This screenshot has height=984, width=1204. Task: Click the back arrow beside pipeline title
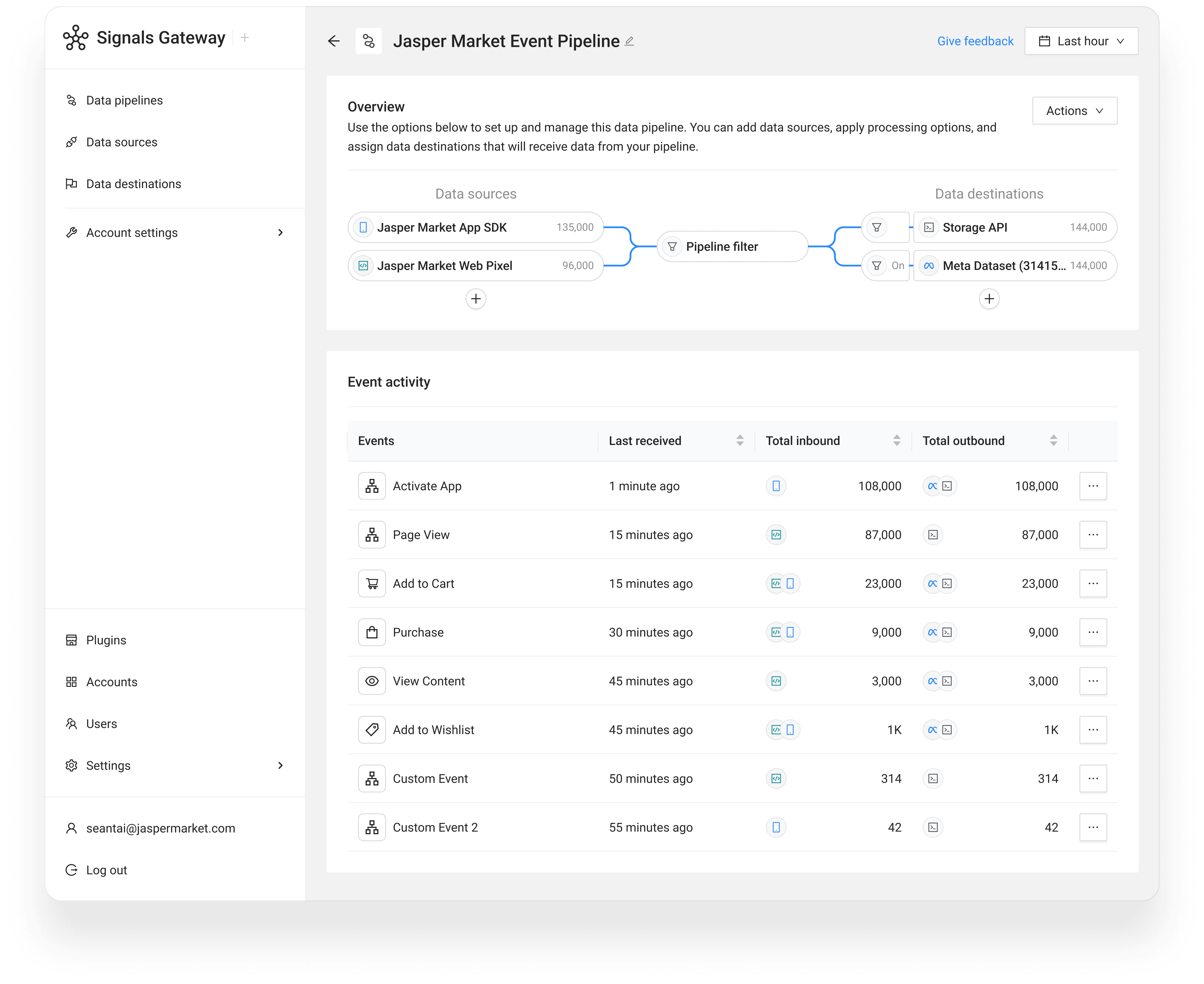point(333,41)
